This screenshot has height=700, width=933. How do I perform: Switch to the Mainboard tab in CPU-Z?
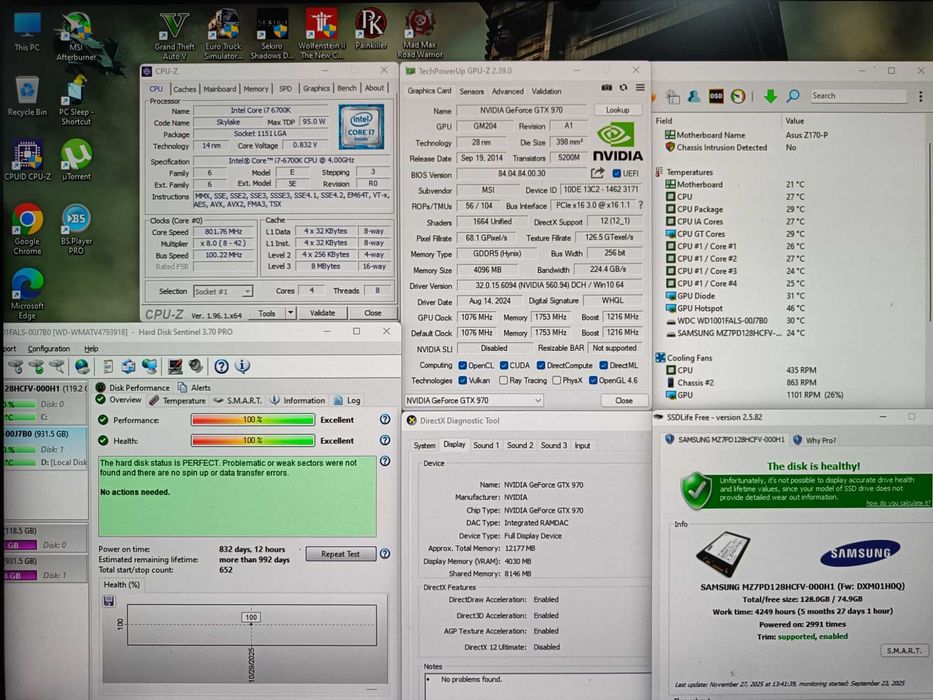[x=220, y=89]
